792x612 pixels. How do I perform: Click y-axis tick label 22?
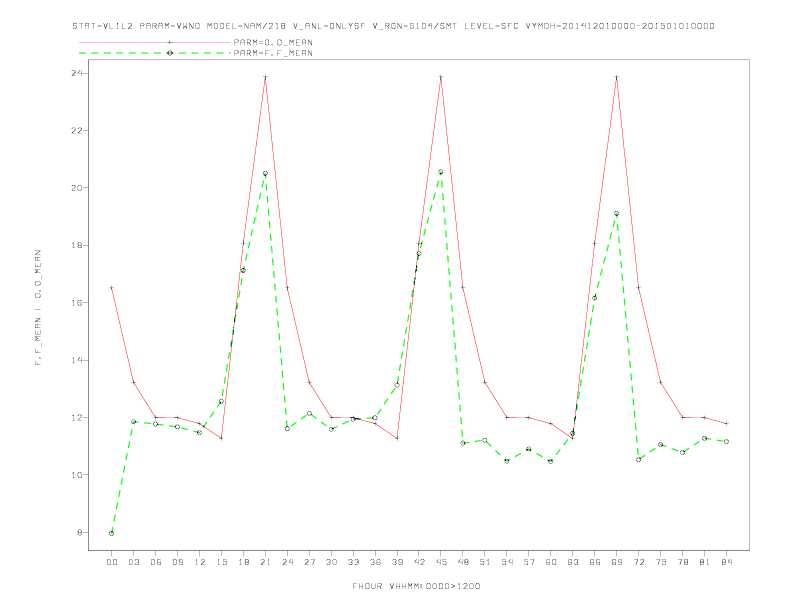pos(77,130)
